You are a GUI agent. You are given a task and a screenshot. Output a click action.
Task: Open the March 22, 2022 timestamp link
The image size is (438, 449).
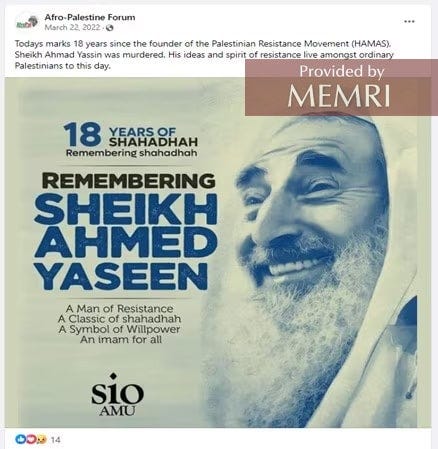pyautogui.click(x=72, y=28)
